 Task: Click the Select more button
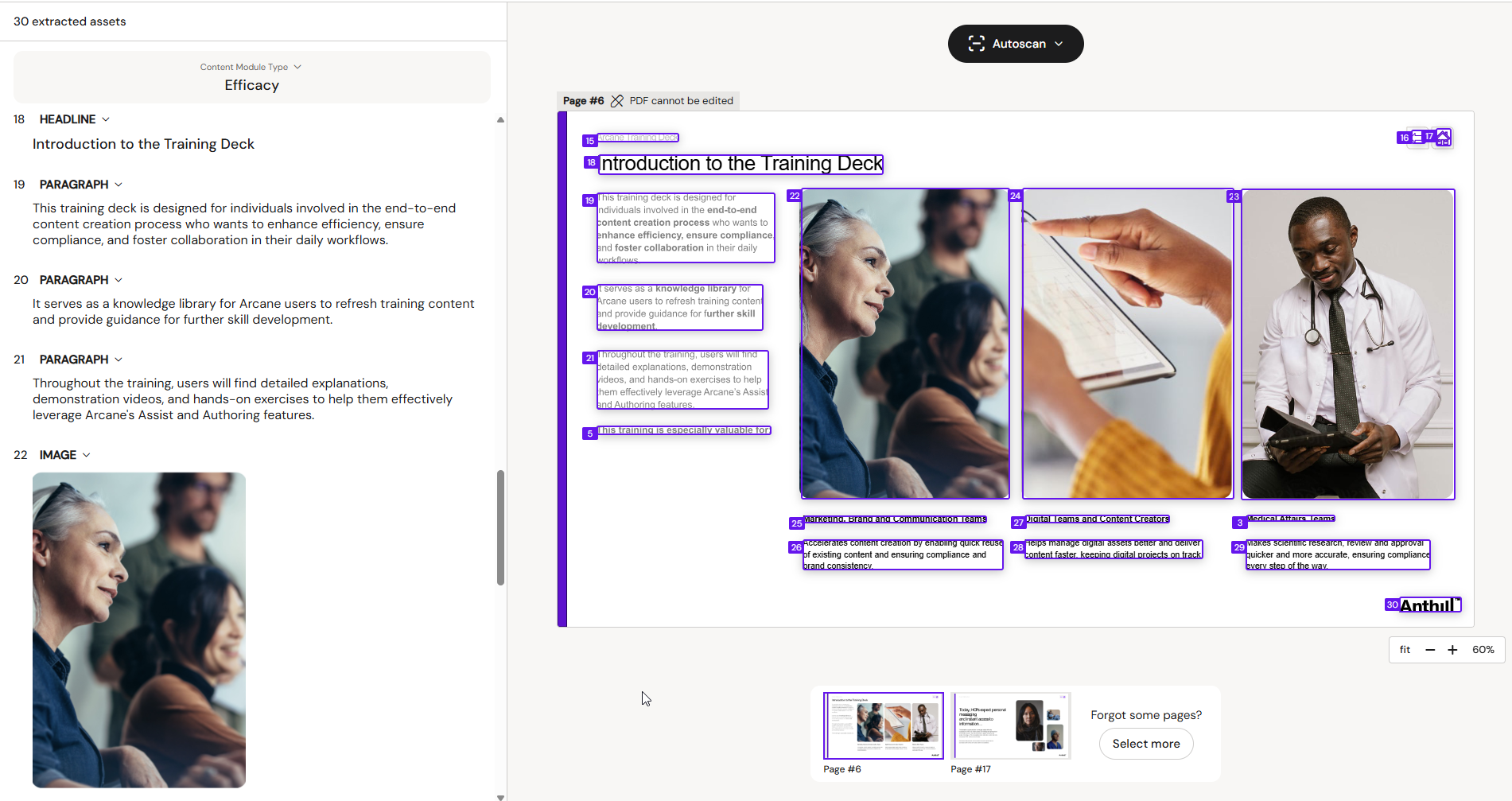[1146, 744]
